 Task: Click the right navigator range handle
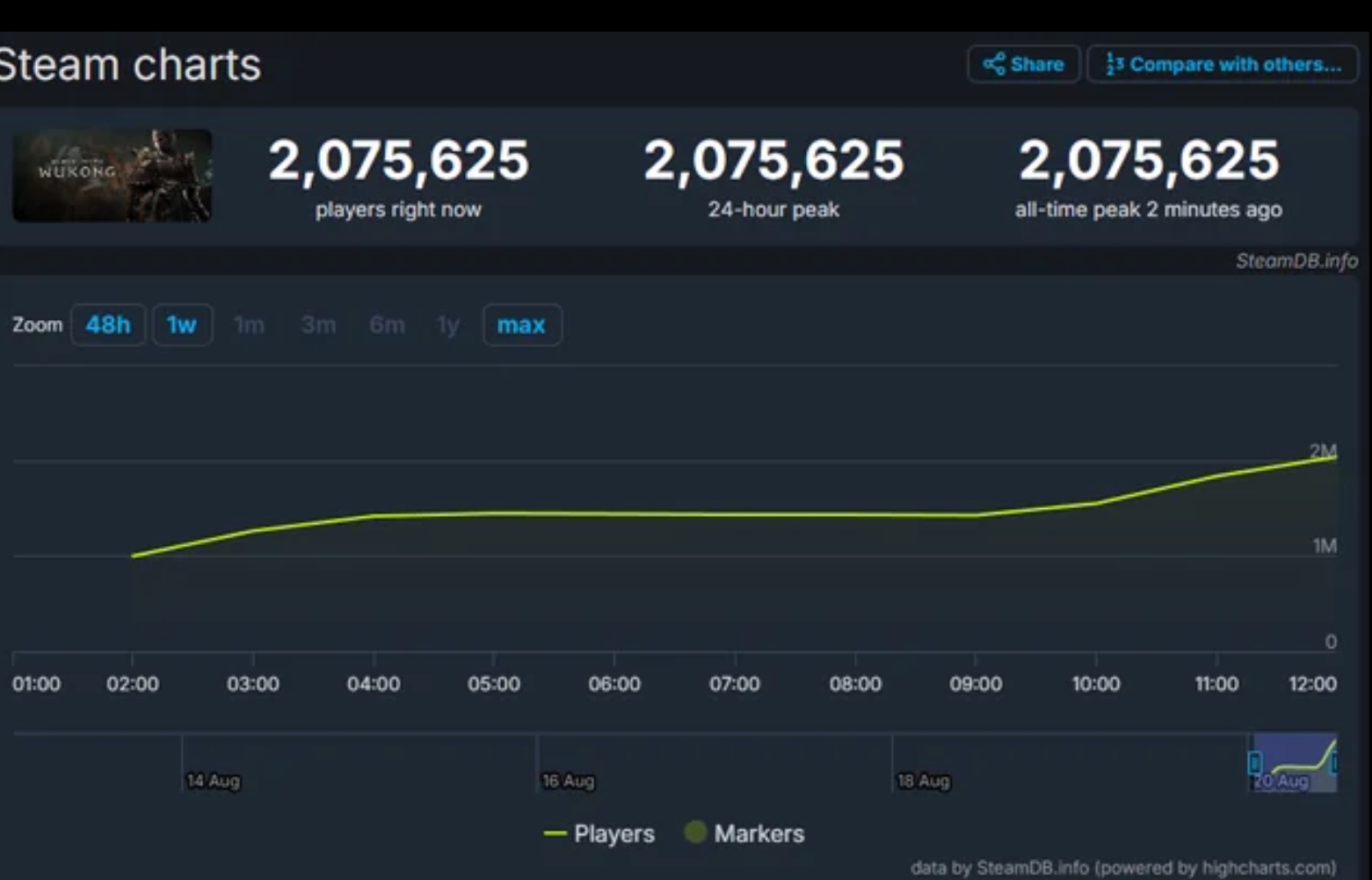point(1334,762)
